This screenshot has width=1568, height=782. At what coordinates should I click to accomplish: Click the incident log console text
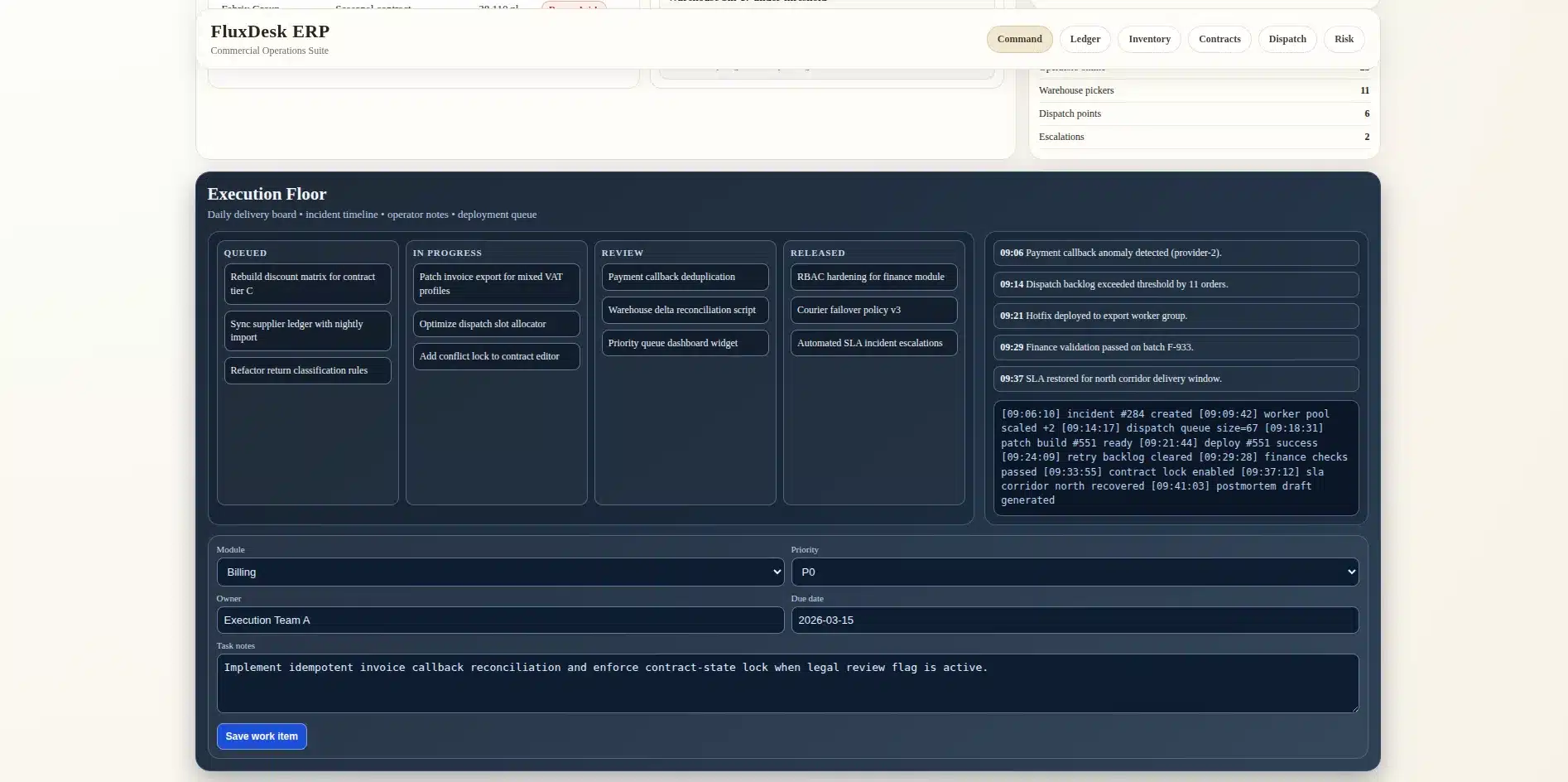click(1176, 457)
